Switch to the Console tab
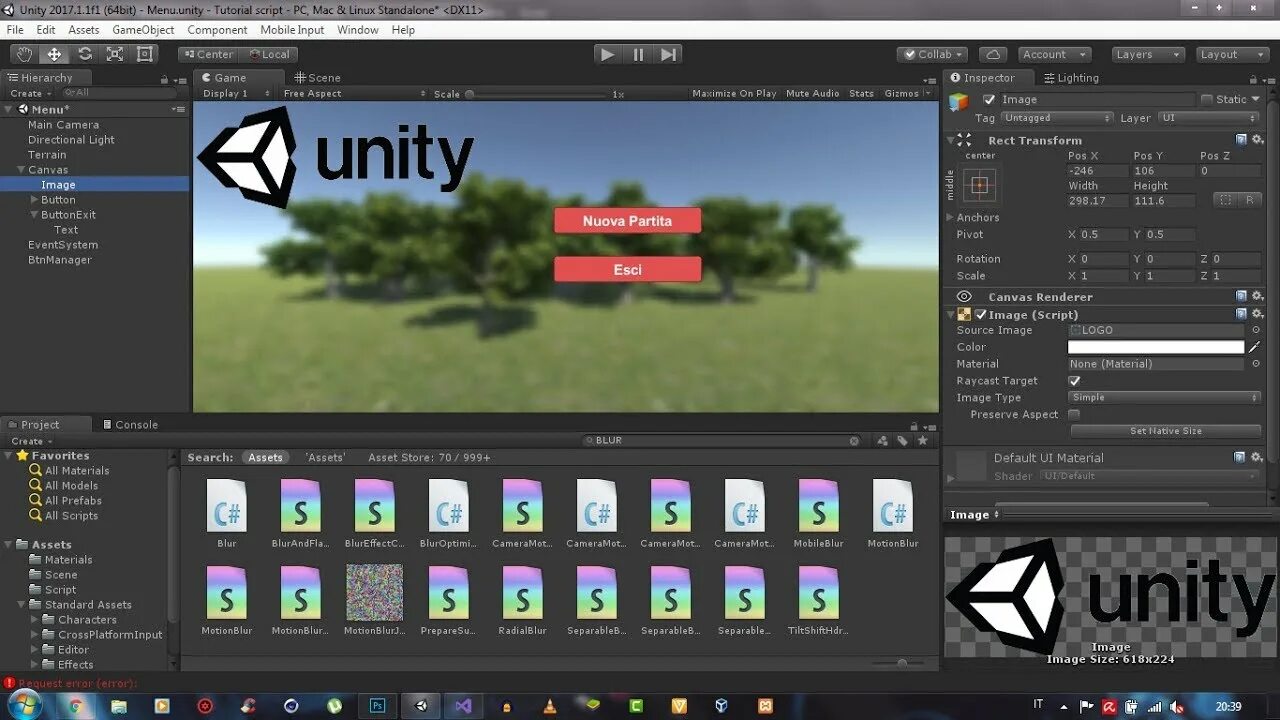The height and width of the screenshot is (720, 1280). click(x=129, y=424)
